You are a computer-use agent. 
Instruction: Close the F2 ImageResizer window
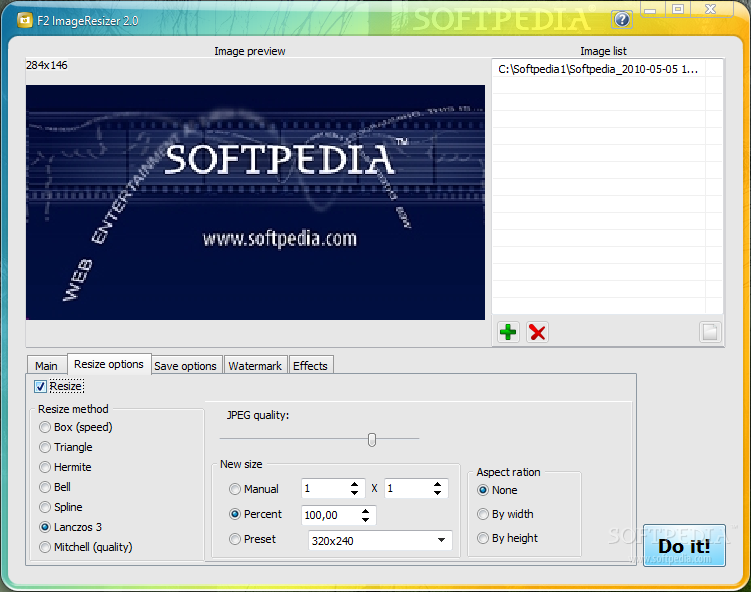(711, 9)
